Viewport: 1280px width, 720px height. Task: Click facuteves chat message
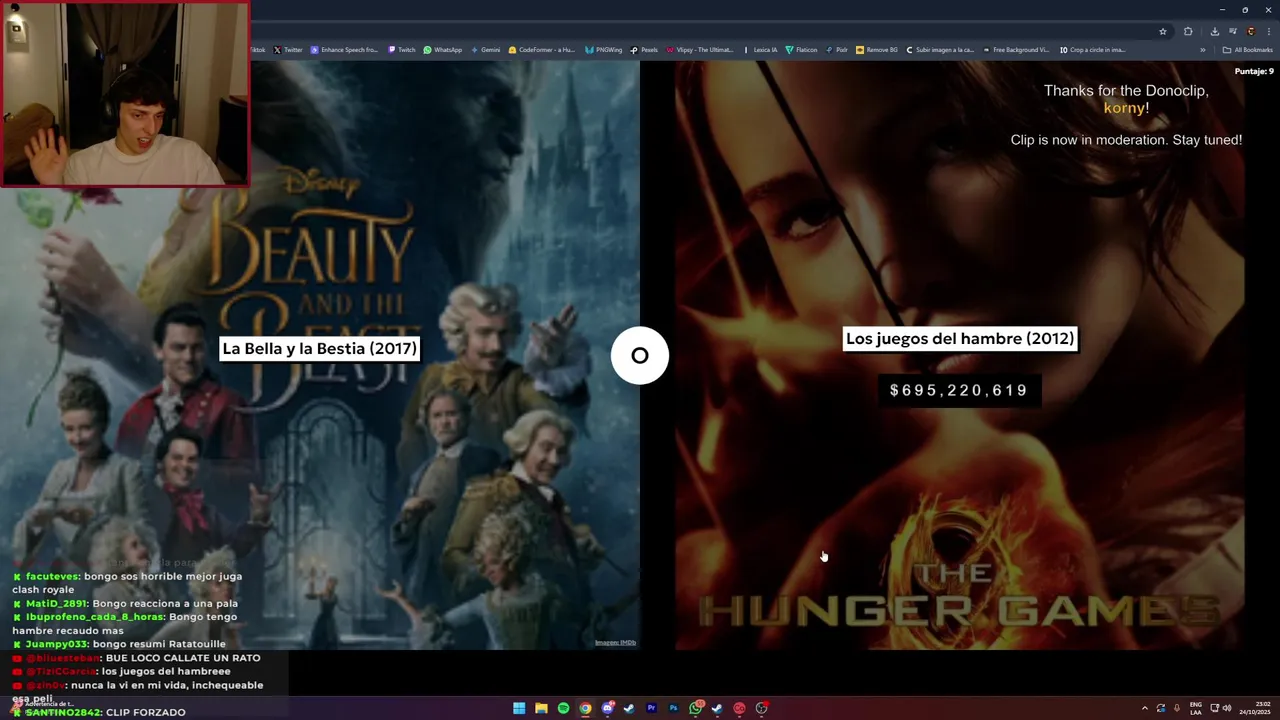pyautogui.click(x=127, y=583)
